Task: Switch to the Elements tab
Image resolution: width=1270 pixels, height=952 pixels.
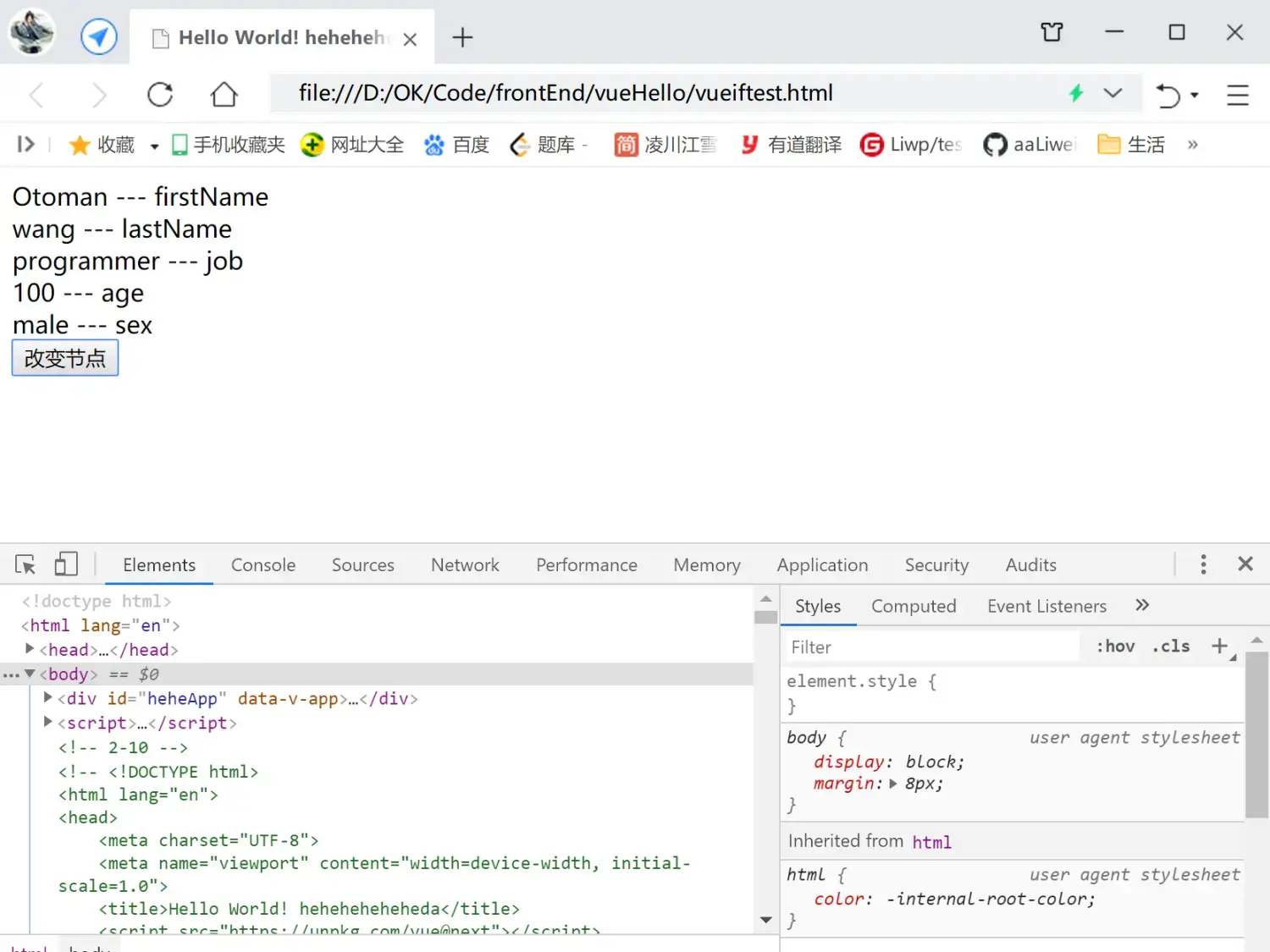Action: click(x=159, y=564)
